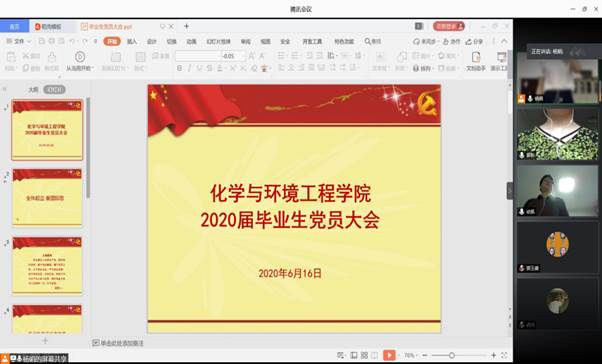The height and width of the screenshot is (364, 602).
Task: Switch to slide sorter grid view icon
Action: pos(364,355)
